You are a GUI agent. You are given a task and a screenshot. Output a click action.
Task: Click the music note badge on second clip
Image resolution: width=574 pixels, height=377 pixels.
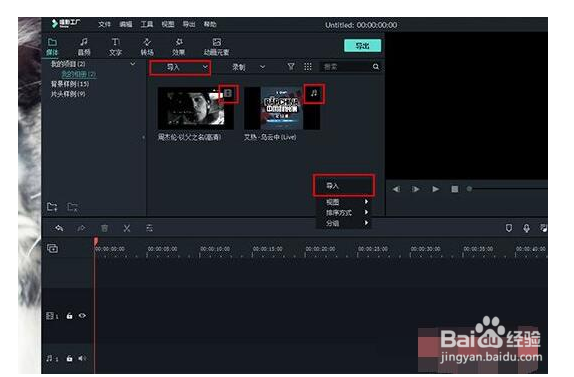pyautogui.click(x=314, y=93)
